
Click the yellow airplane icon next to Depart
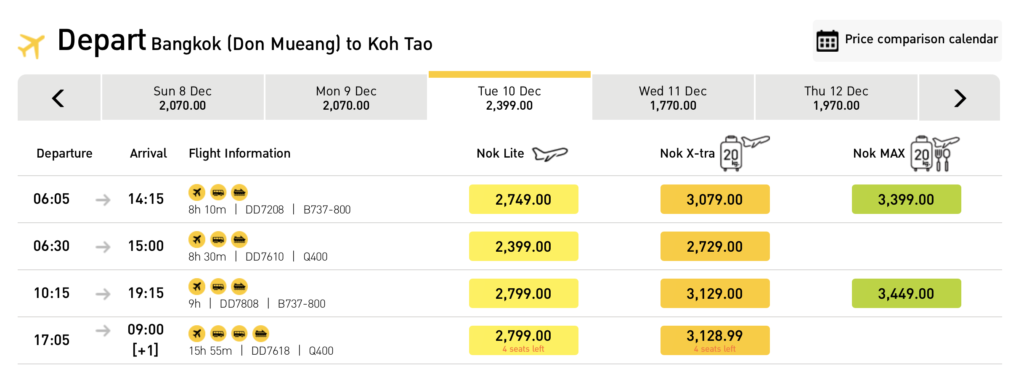[31, 45]
